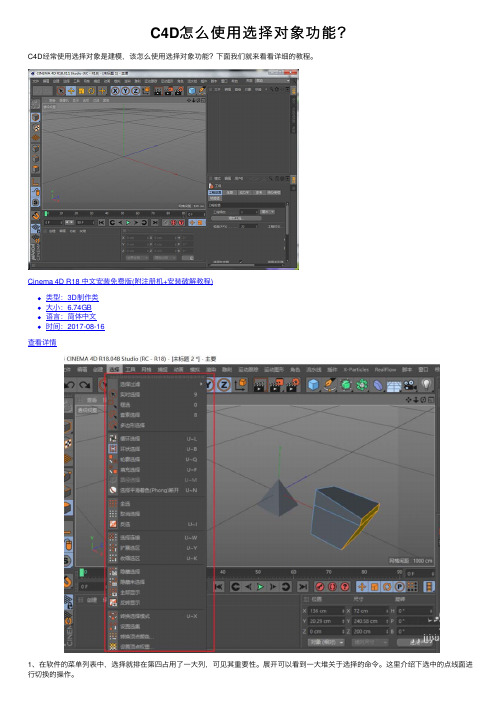Open the 对象(相对) coordinate dropdown
This screenshot has width=504, height=713.
coord(327,642)
